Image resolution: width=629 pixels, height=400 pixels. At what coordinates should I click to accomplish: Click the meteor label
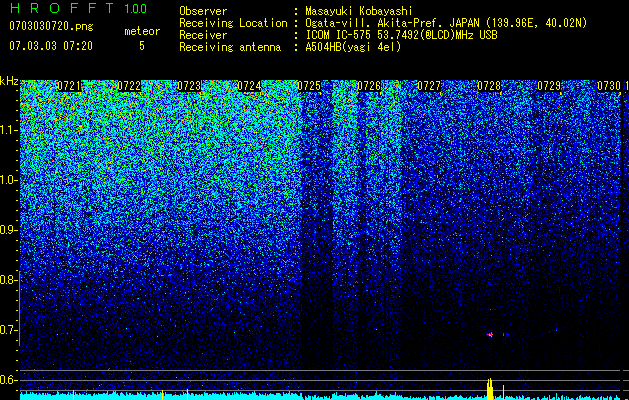pos(142,31)
